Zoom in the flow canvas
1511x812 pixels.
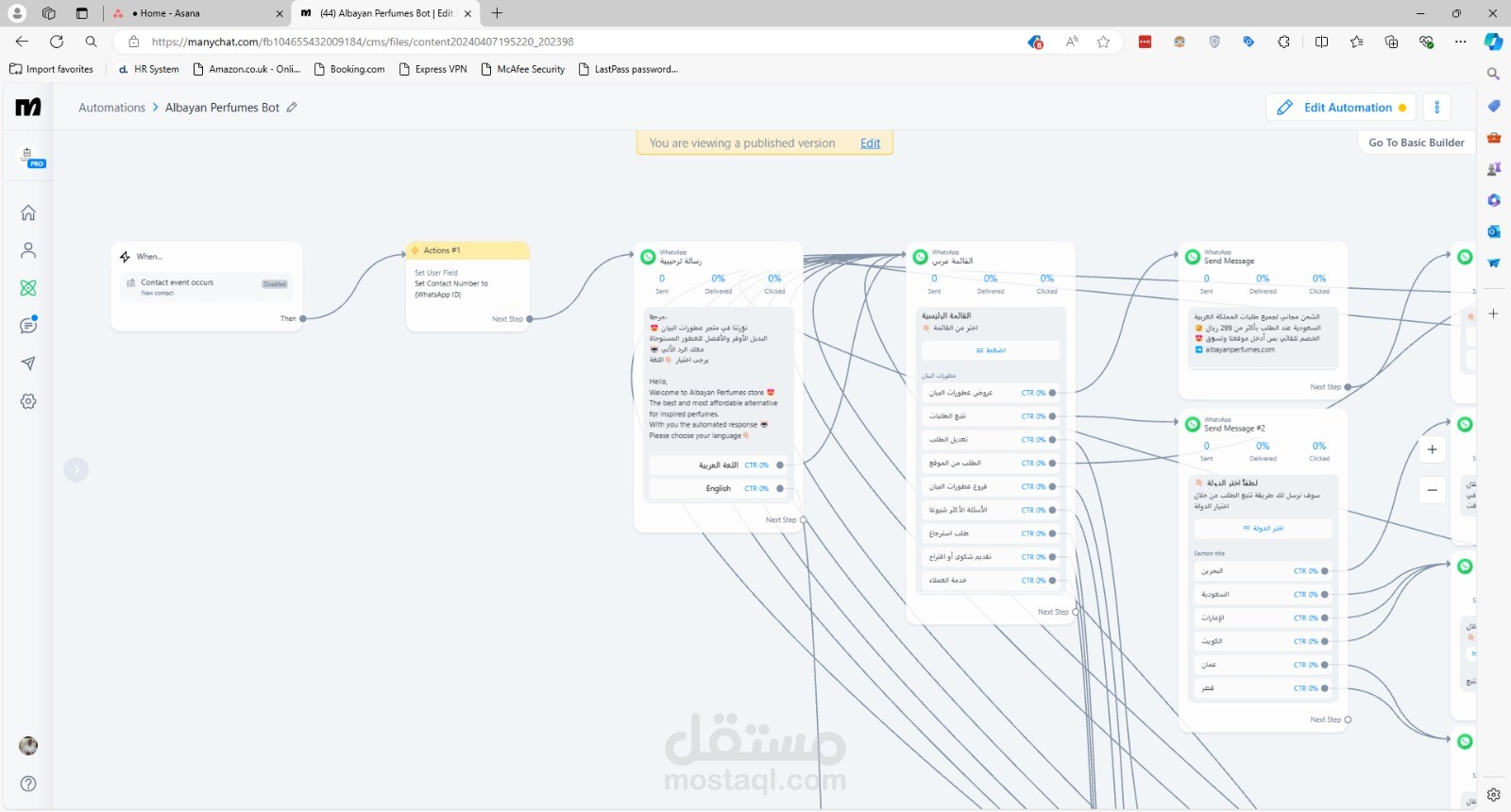pos(1432,449)
